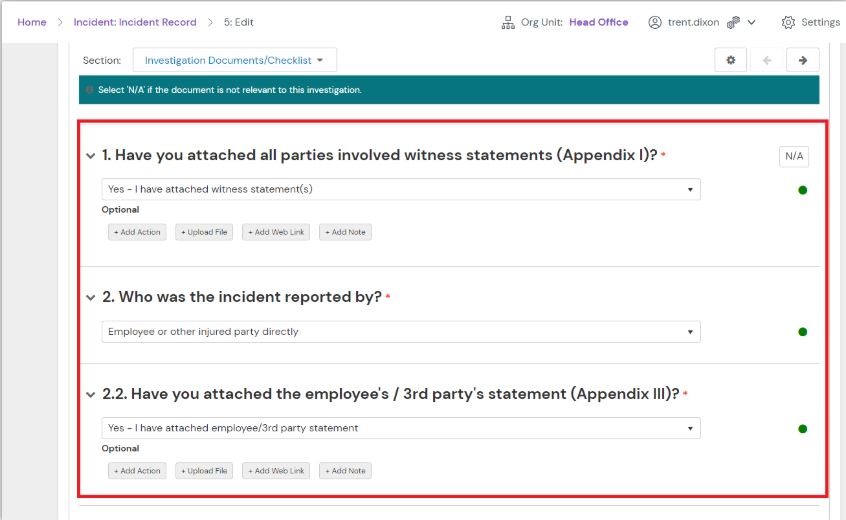846x520 pixels.
Task: Collapse question 2.2 using its chevron
Action: (90, 394)
